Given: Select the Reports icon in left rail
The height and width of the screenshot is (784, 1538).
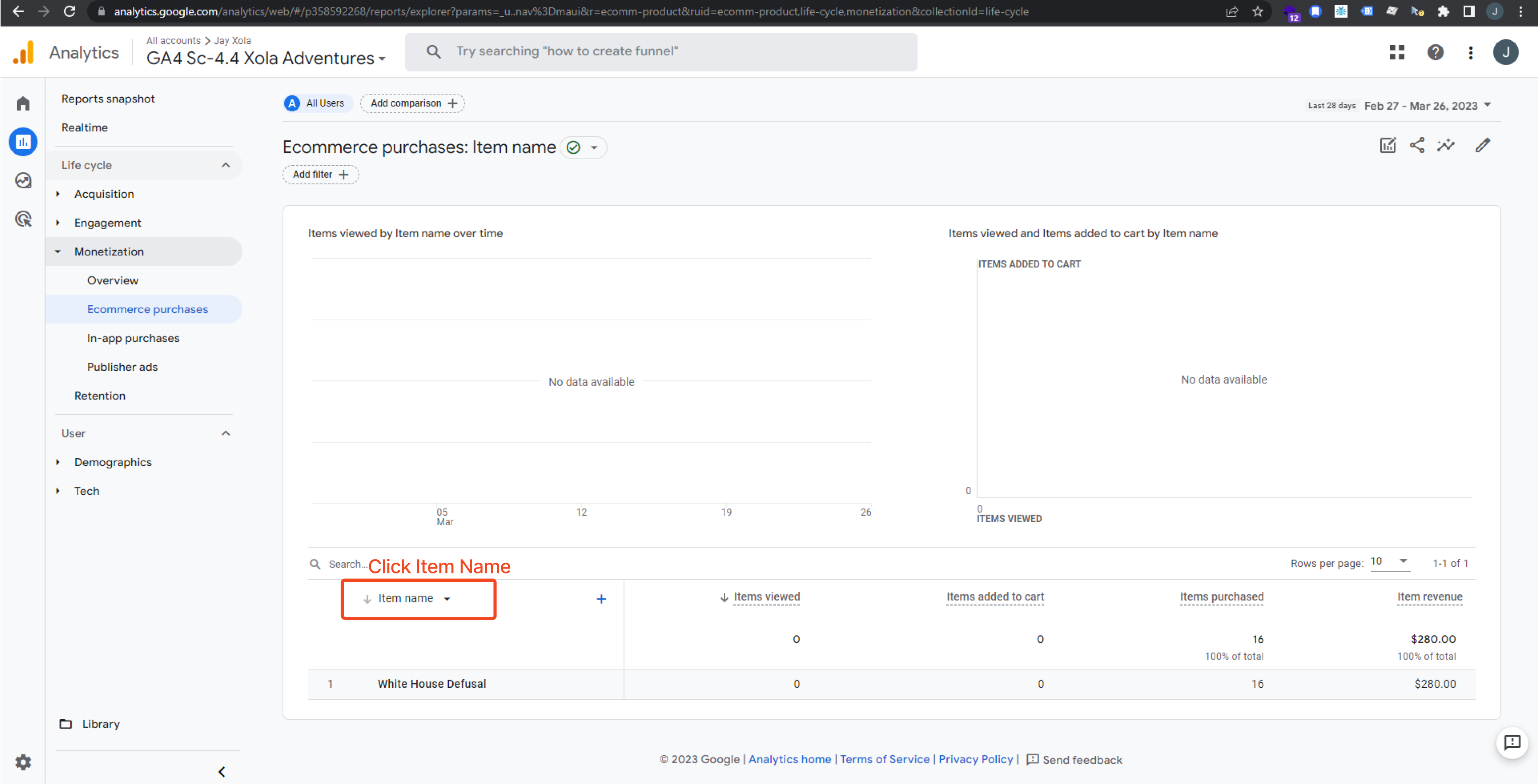Looking at the screenshot, I should pyautogui.click(x=23, y=142).
